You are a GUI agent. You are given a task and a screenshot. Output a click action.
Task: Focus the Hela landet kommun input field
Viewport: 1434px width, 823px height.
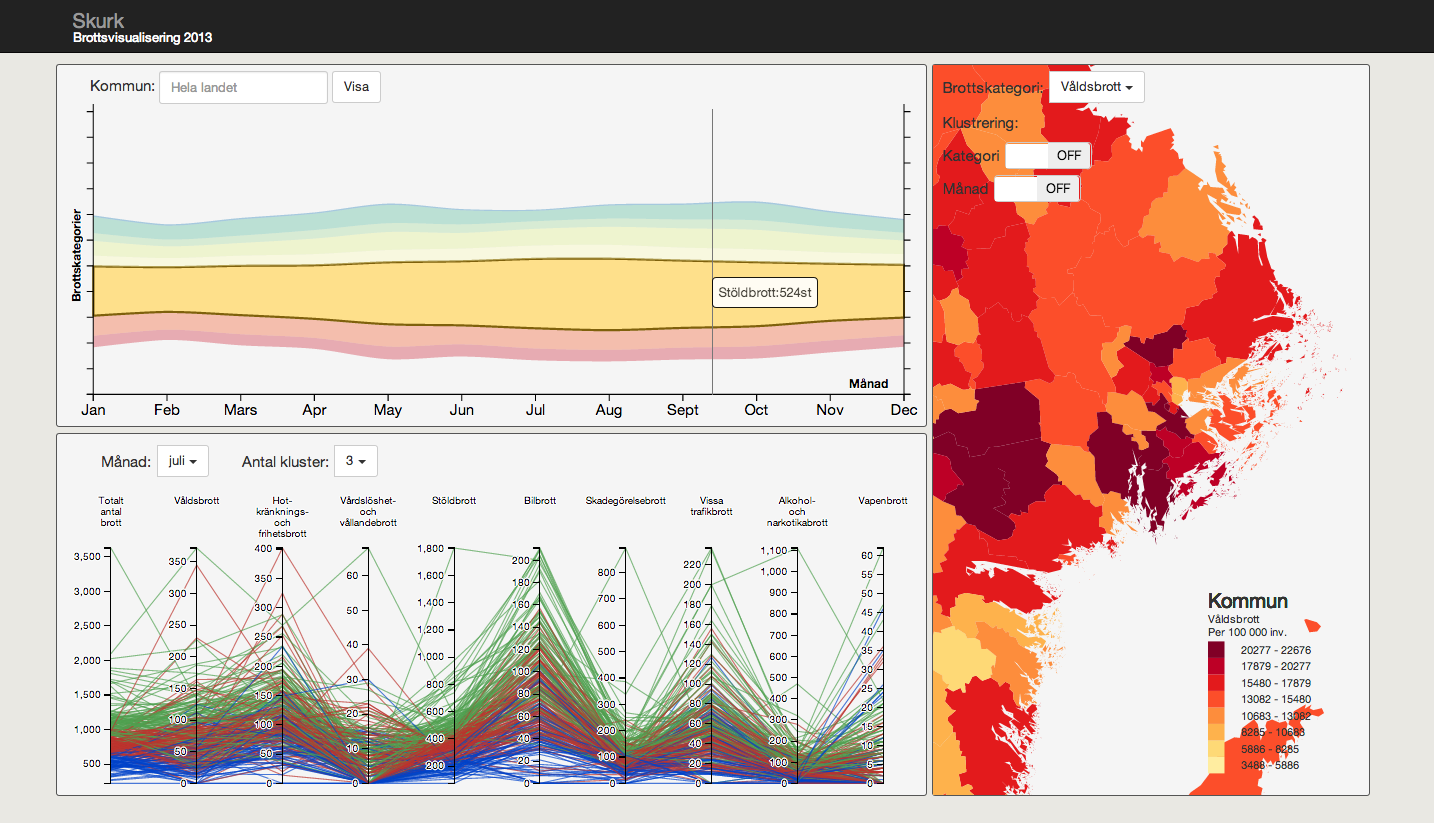coord(244,87)
